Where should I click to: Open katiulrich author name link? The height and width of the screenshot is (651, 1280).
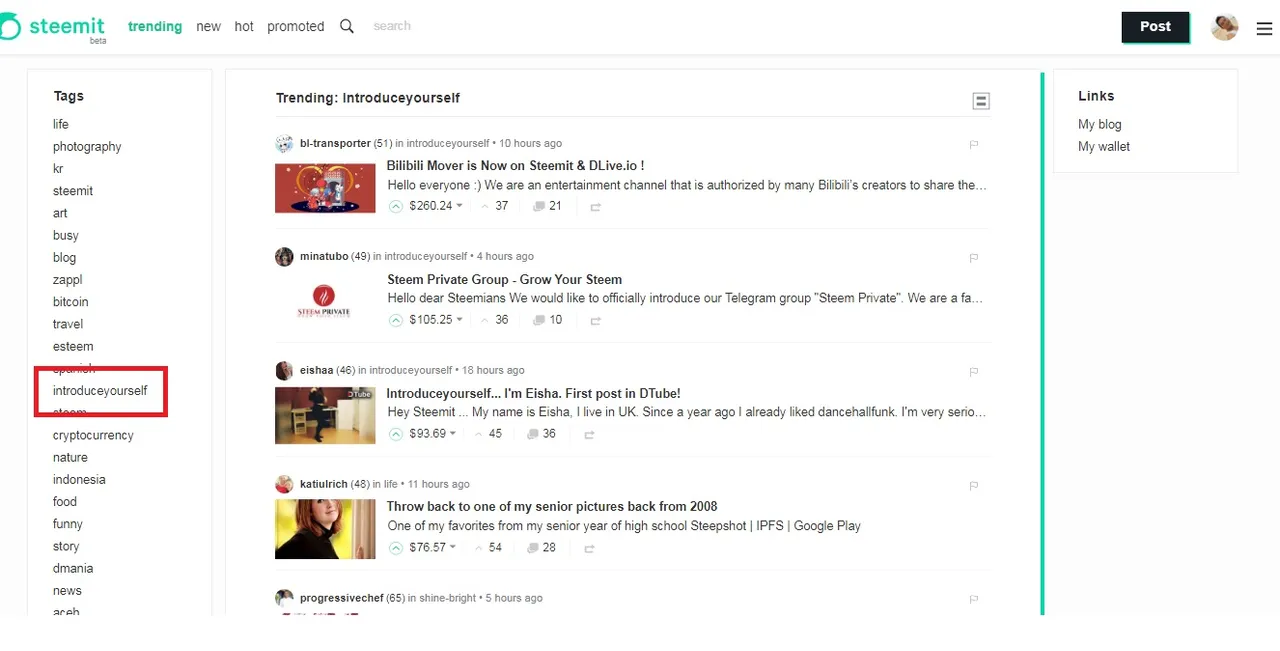pyautogui.click(x=323, y=484)
